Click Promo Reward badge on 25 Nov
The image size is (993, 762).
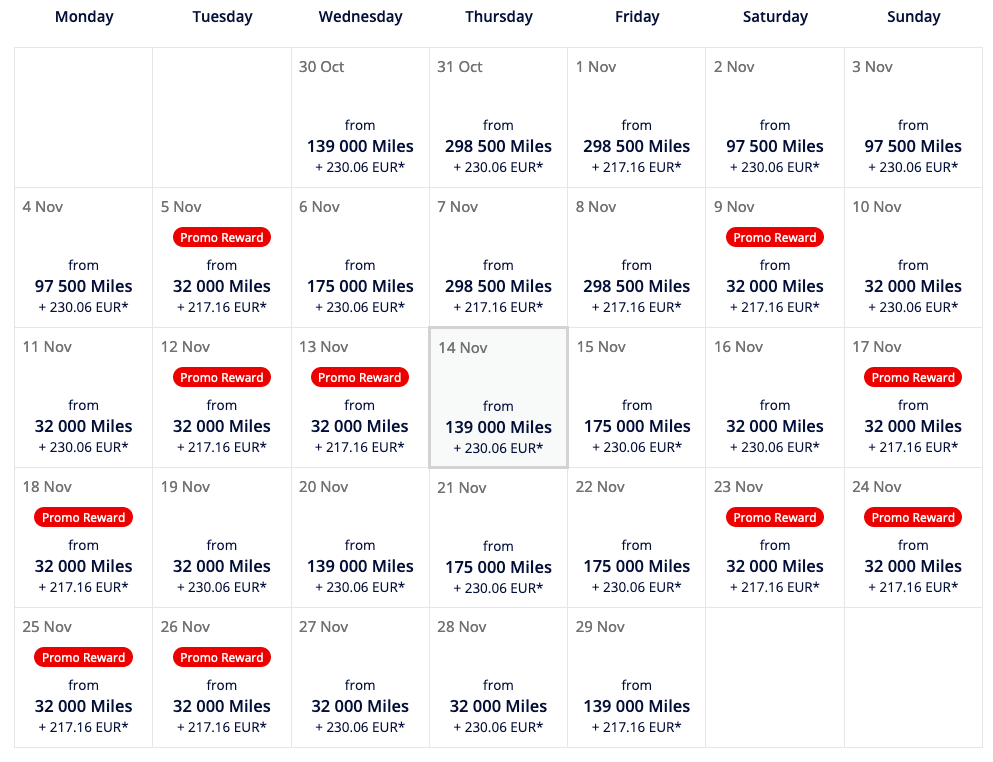tap(84, 657)
